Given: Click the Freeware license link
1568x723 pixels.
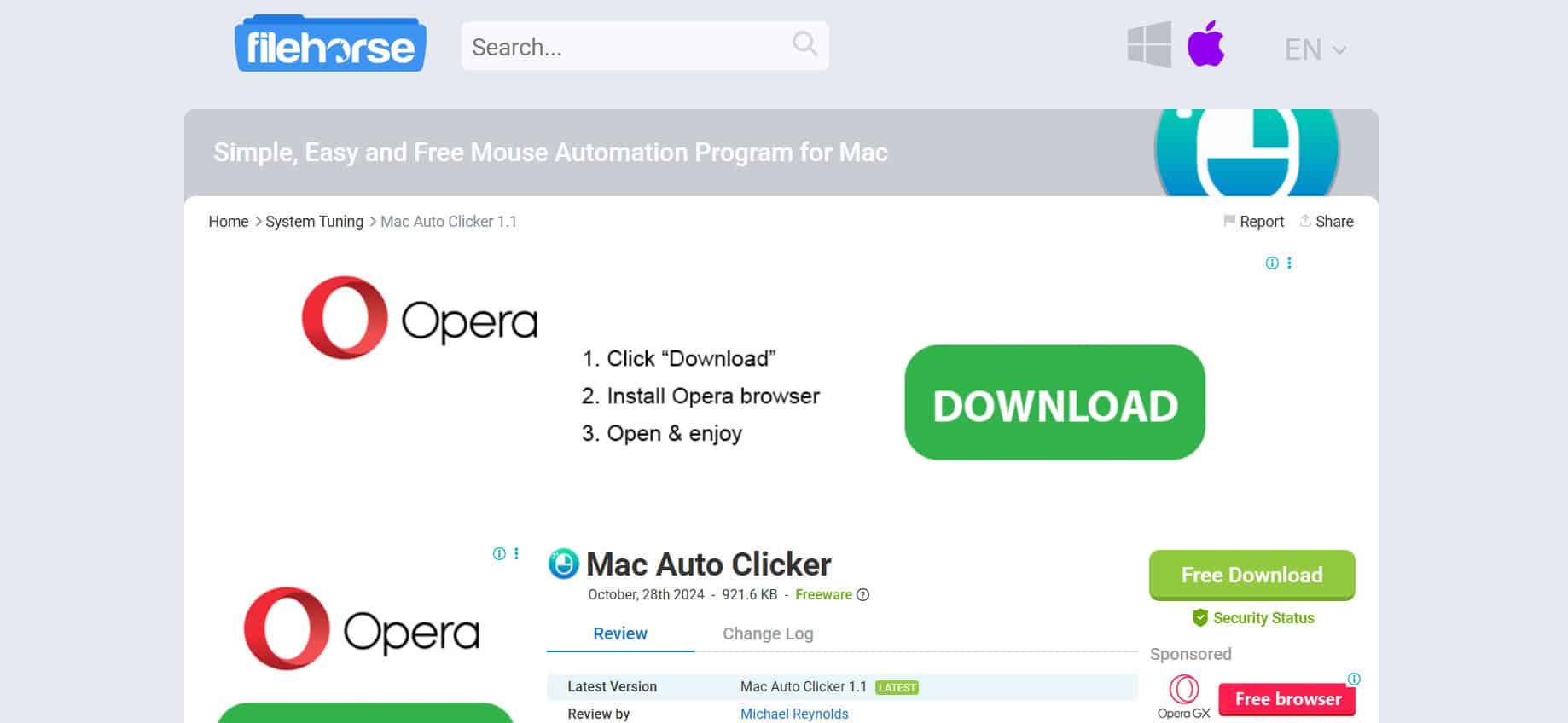Looking at the screenshot, I should coord(823,595).
